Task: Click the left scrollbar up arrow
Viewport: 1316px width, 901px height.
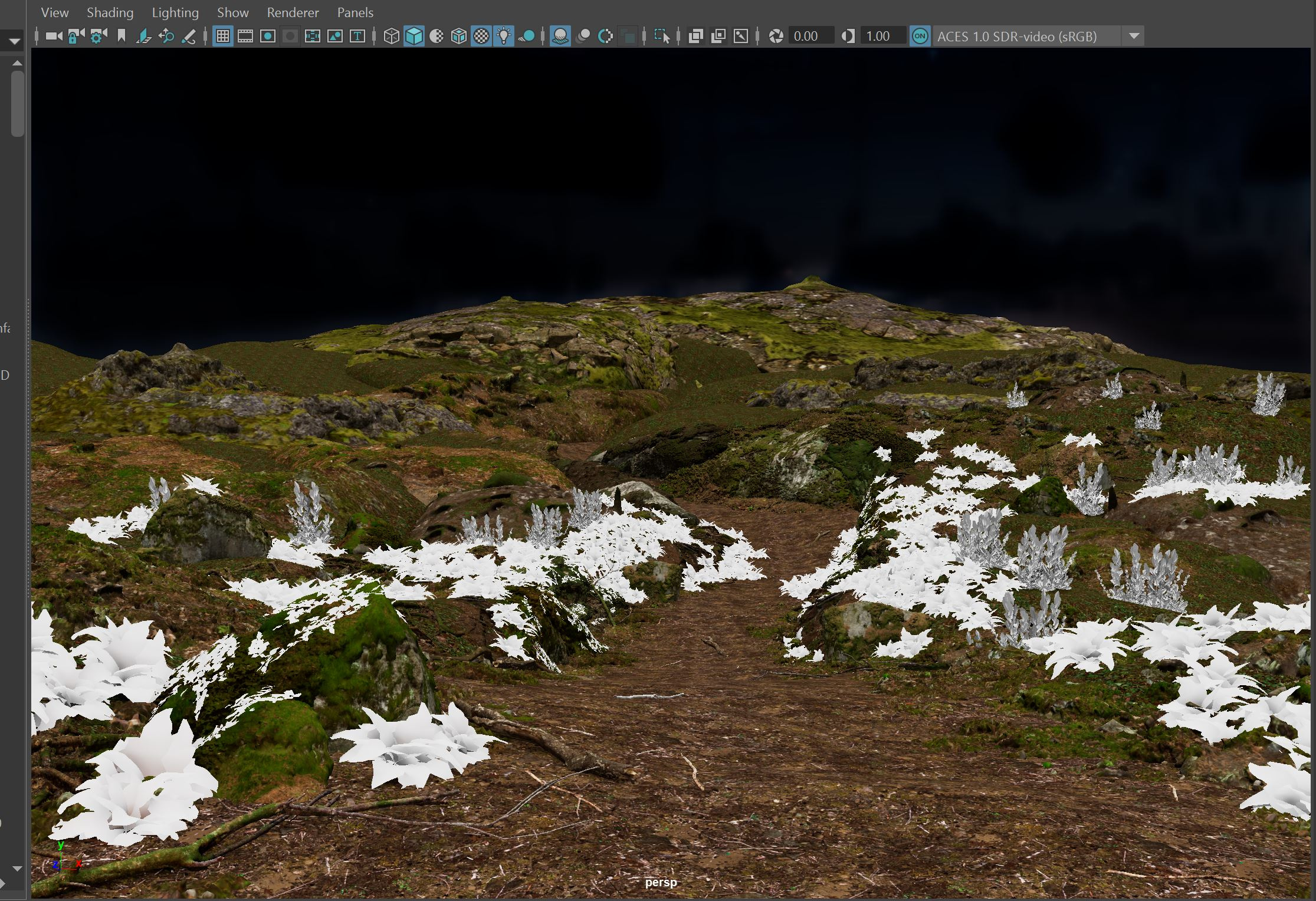Action: 17,63
